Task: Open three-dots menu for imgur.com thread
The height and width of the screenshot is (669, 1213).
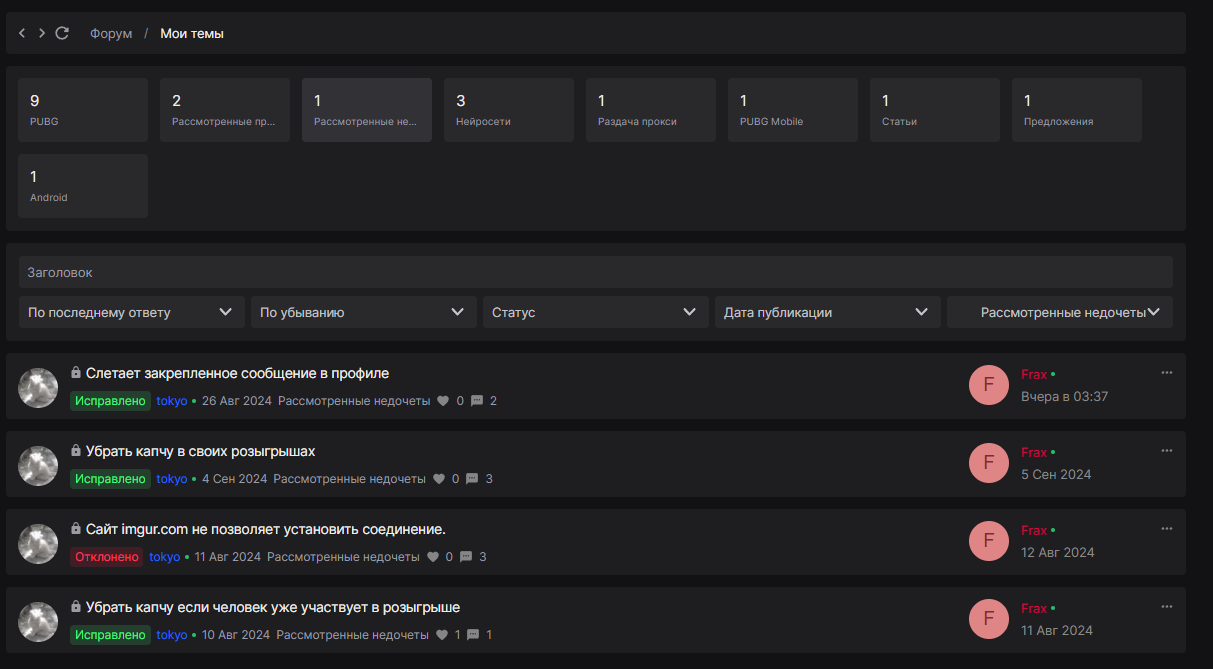Action: tap(1166, 529)
